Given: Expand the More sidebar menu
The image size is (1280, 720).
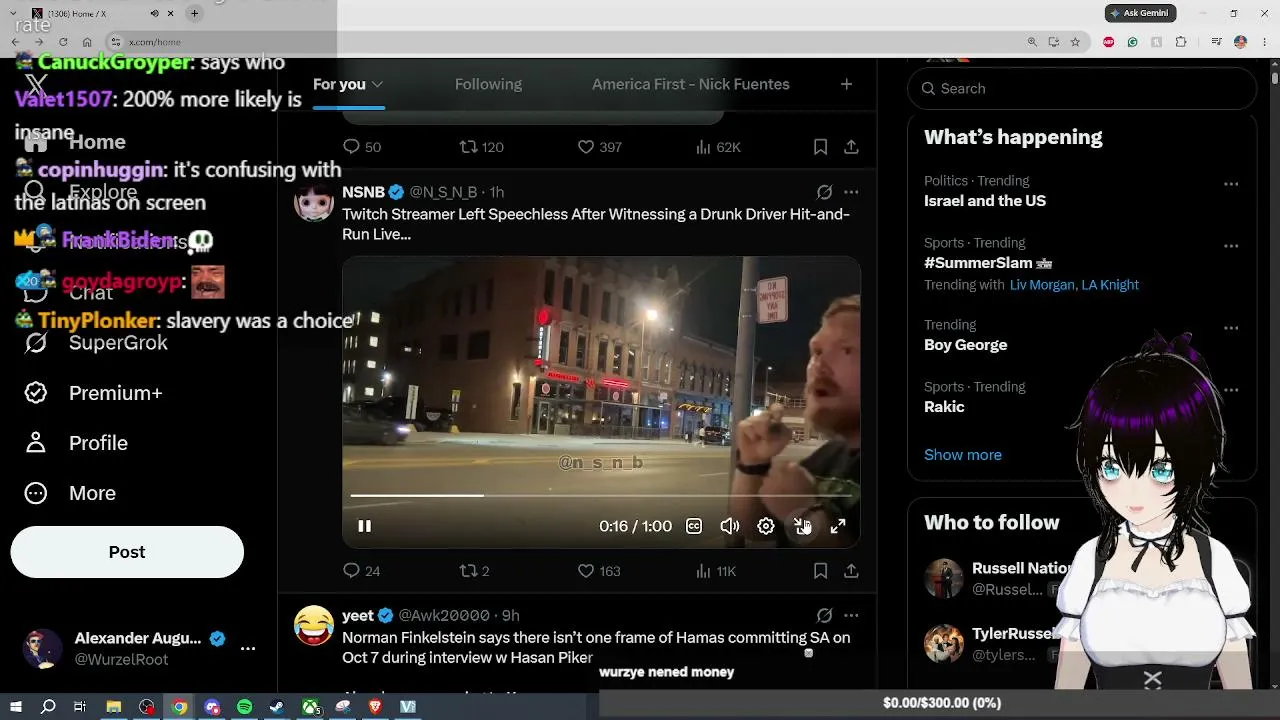Looking at the screenshot, I should pos(70,493).
